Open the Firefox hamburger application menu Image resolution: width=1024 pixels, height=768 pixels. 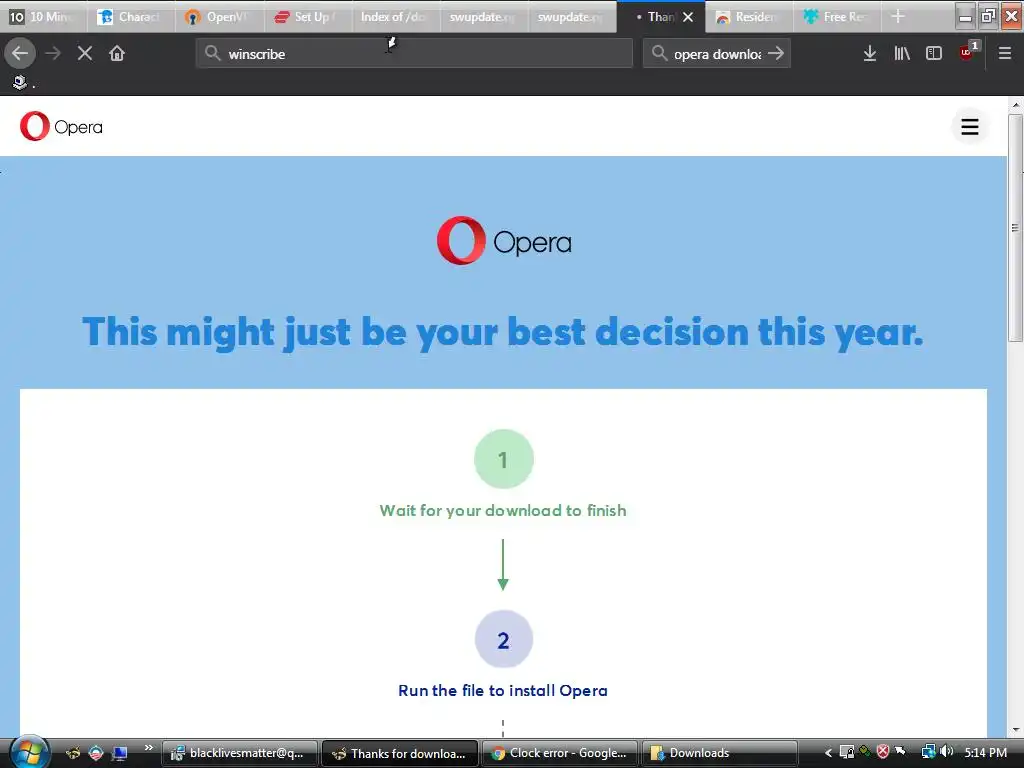pyautogui.click(x=1005, y=53)
